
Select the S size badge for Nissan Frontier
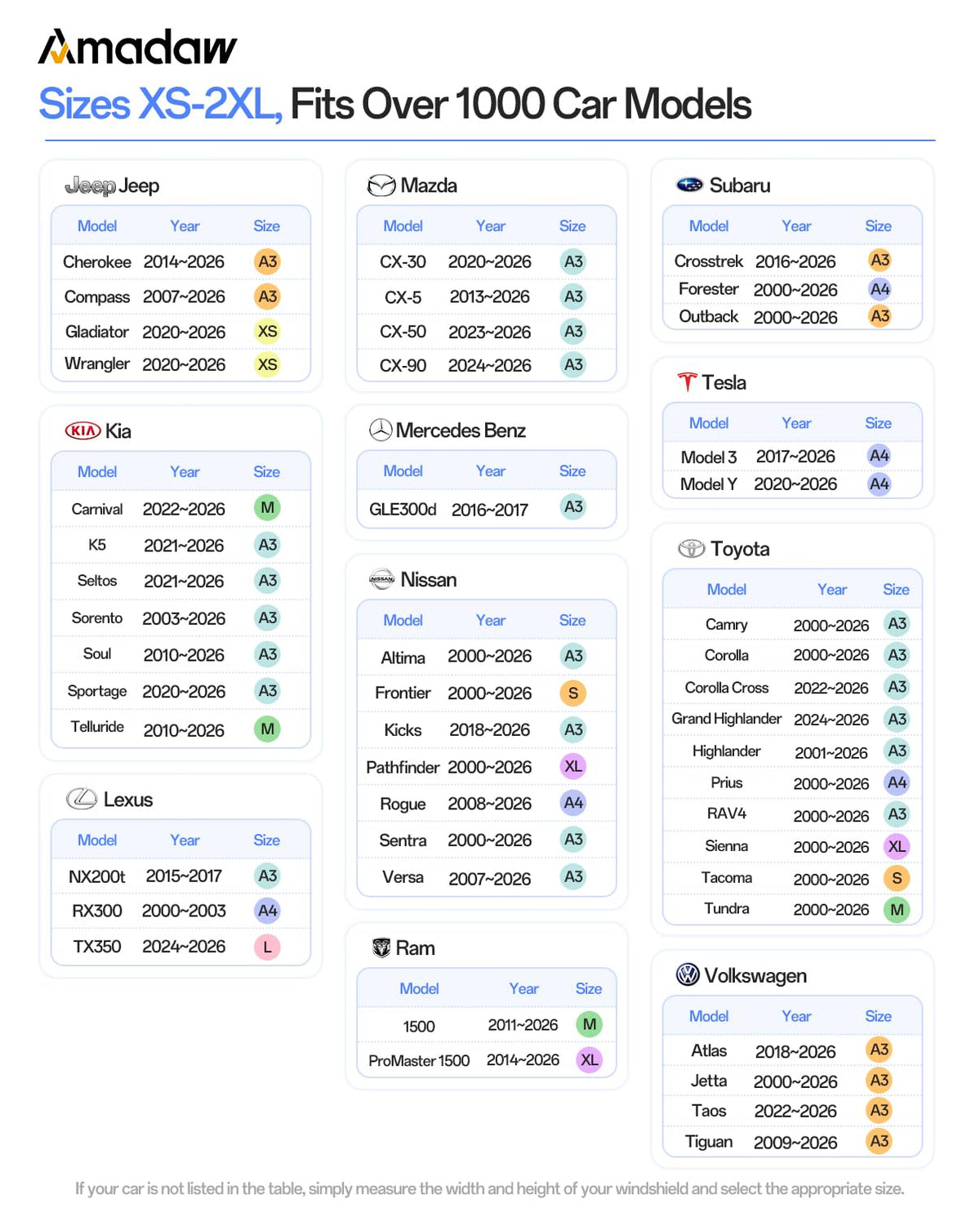573,693
